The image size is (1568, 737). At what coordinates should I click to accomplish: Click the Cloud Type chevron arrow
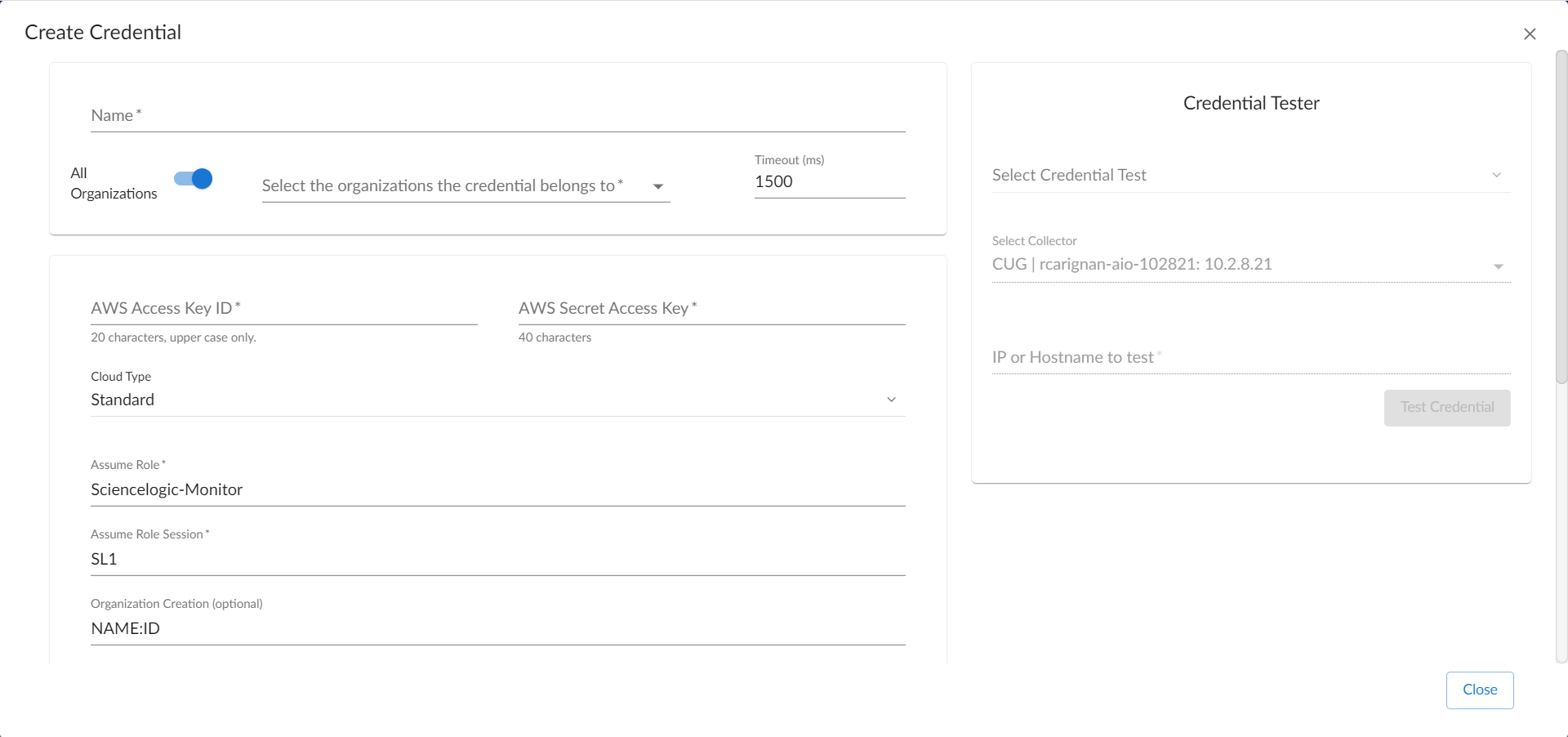[891, 400]
